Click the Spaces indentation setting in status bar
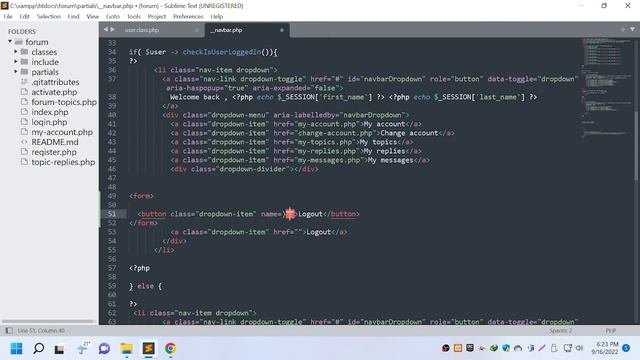The height and width of the screenshot is (360, 640). (560, 331)
